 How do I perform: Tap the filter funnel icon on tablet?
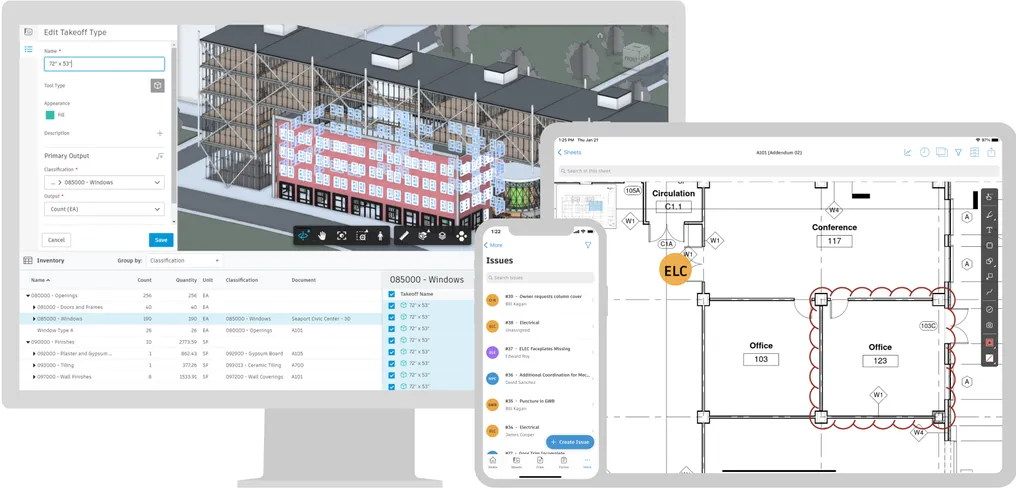point(958,152)
